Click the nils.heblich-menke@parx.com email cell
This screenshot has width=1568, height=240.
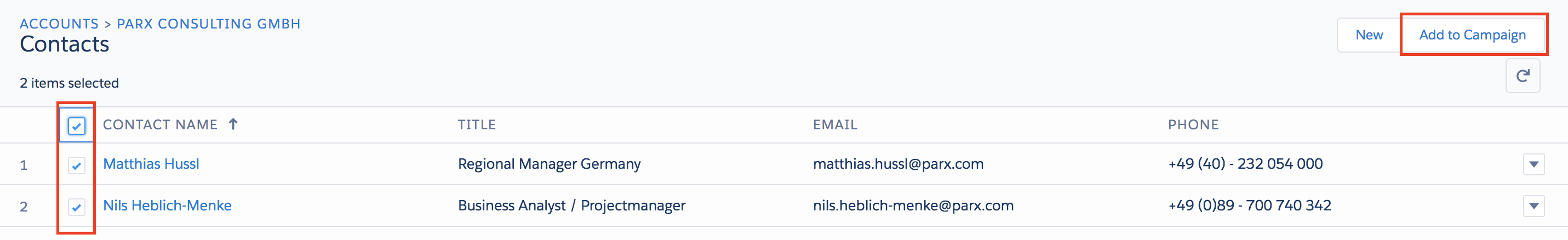click(x=913, y=206)
